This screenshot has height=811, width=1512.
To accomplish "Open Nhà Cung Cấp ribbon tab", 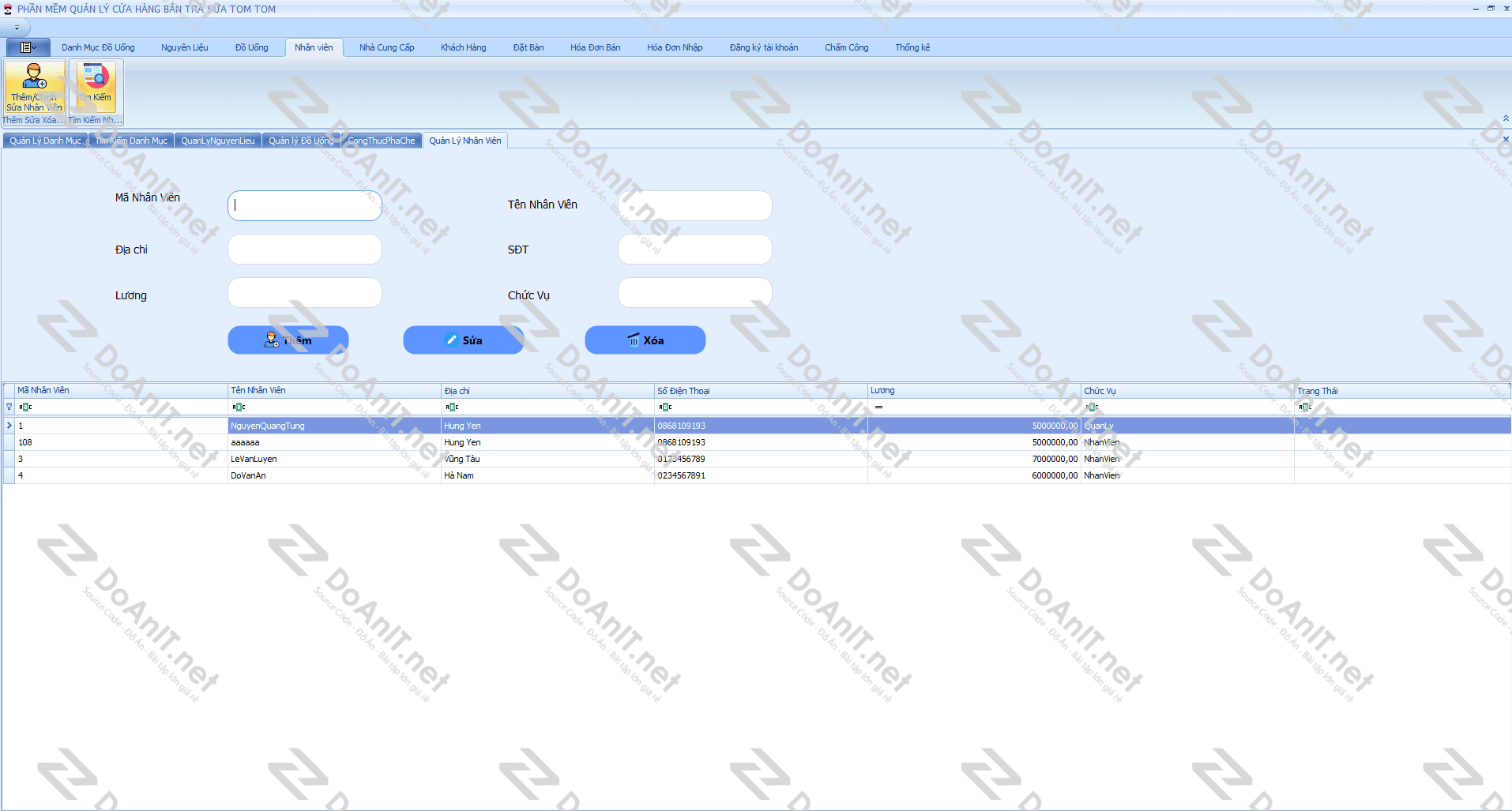I will click(x=387, y=47).
